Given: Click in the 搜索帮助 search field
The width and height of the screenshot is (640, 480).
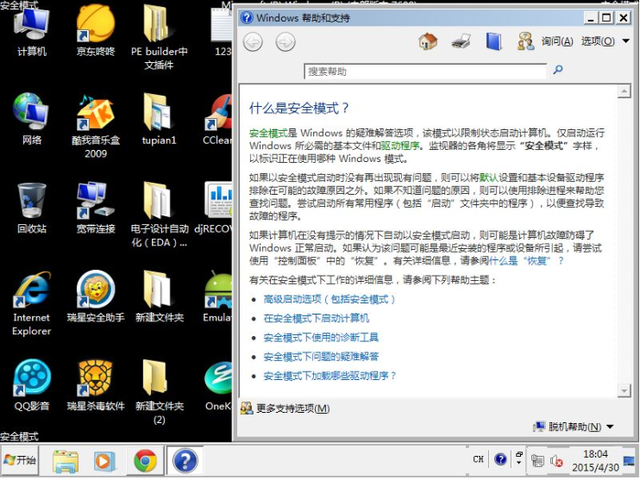Looking at the screenshot, I should tap(425, 71).
